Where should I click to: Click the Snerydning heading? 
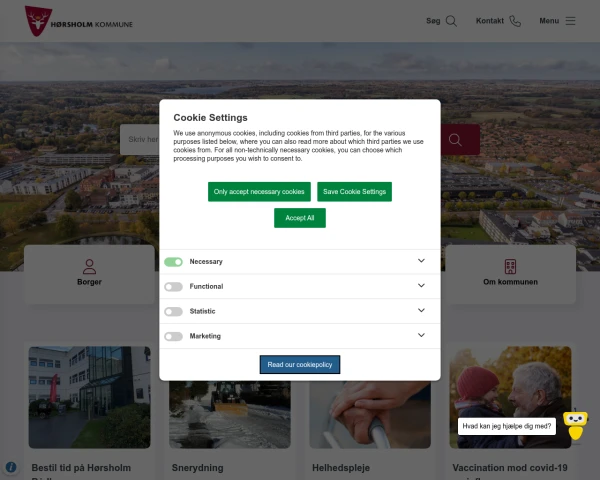coord(197,468)
